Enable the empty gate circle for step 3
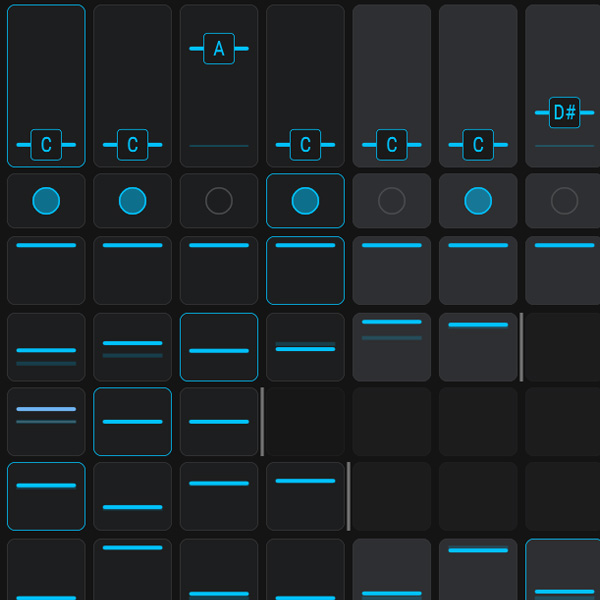 tap(219, 201)
